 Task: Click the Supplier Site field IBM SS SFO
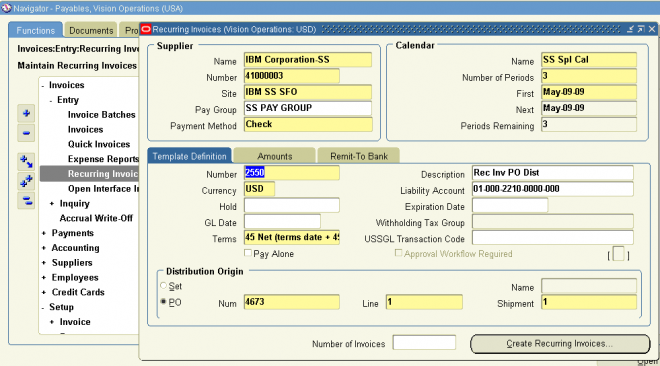308,92
